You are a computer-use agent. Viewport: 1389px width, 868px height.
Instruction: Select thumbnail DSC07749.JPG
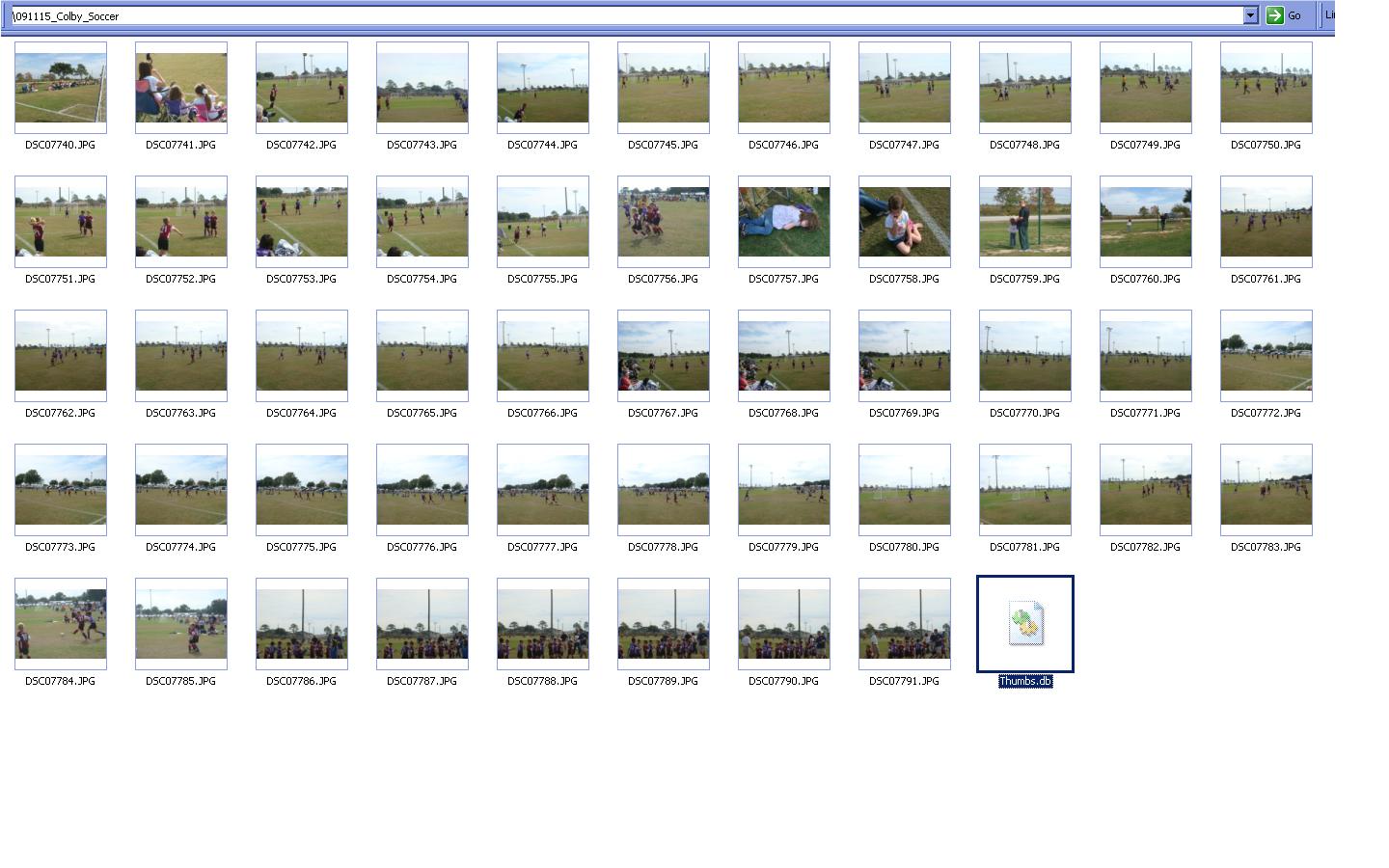pyautogui.click(x=1146, y=88)
